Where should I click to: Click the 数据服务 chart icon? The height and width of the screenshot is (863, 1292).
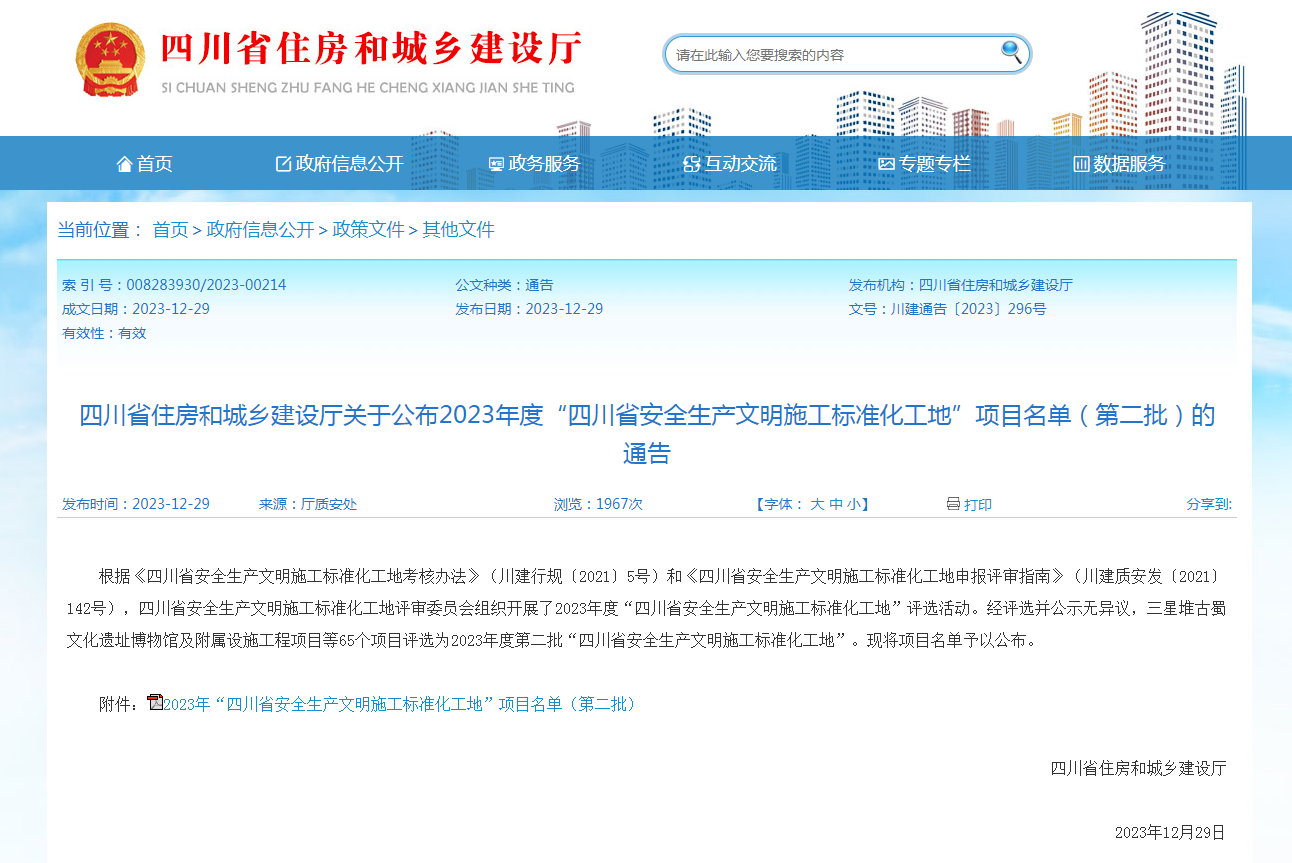(1081, 164)
